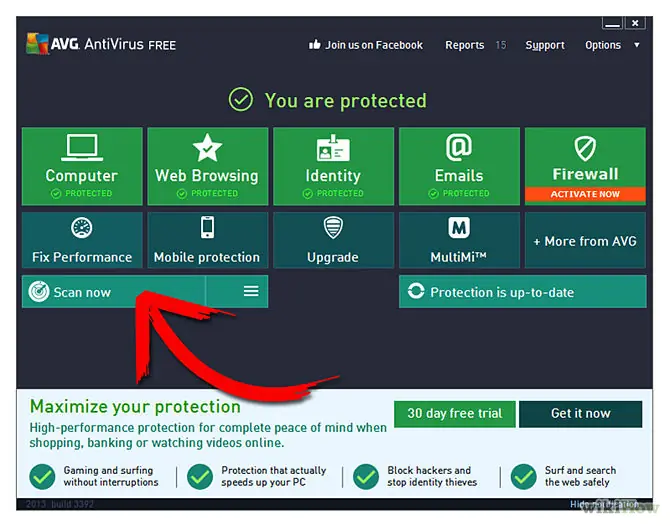
Task: Open the Identity badge icon
Action: pos(333,148)
